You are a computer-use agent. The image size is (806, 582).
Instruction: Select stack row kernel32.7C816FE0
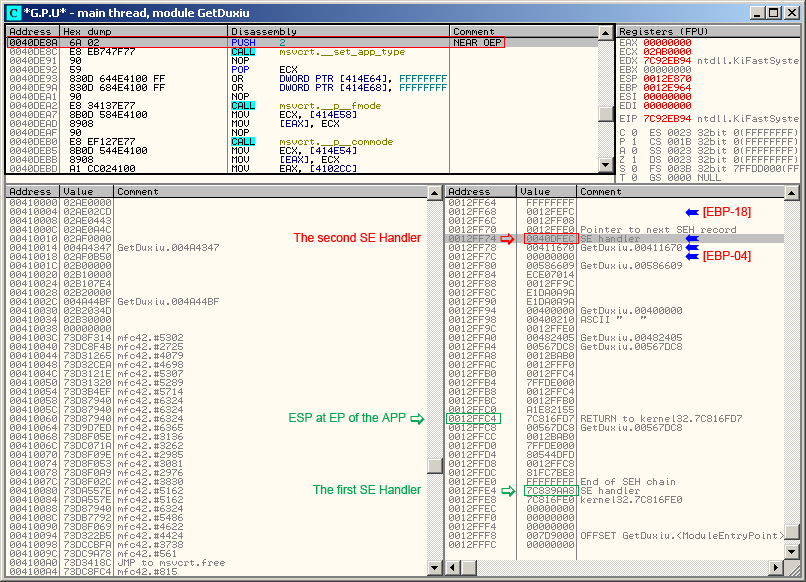[x=615, y=500]
